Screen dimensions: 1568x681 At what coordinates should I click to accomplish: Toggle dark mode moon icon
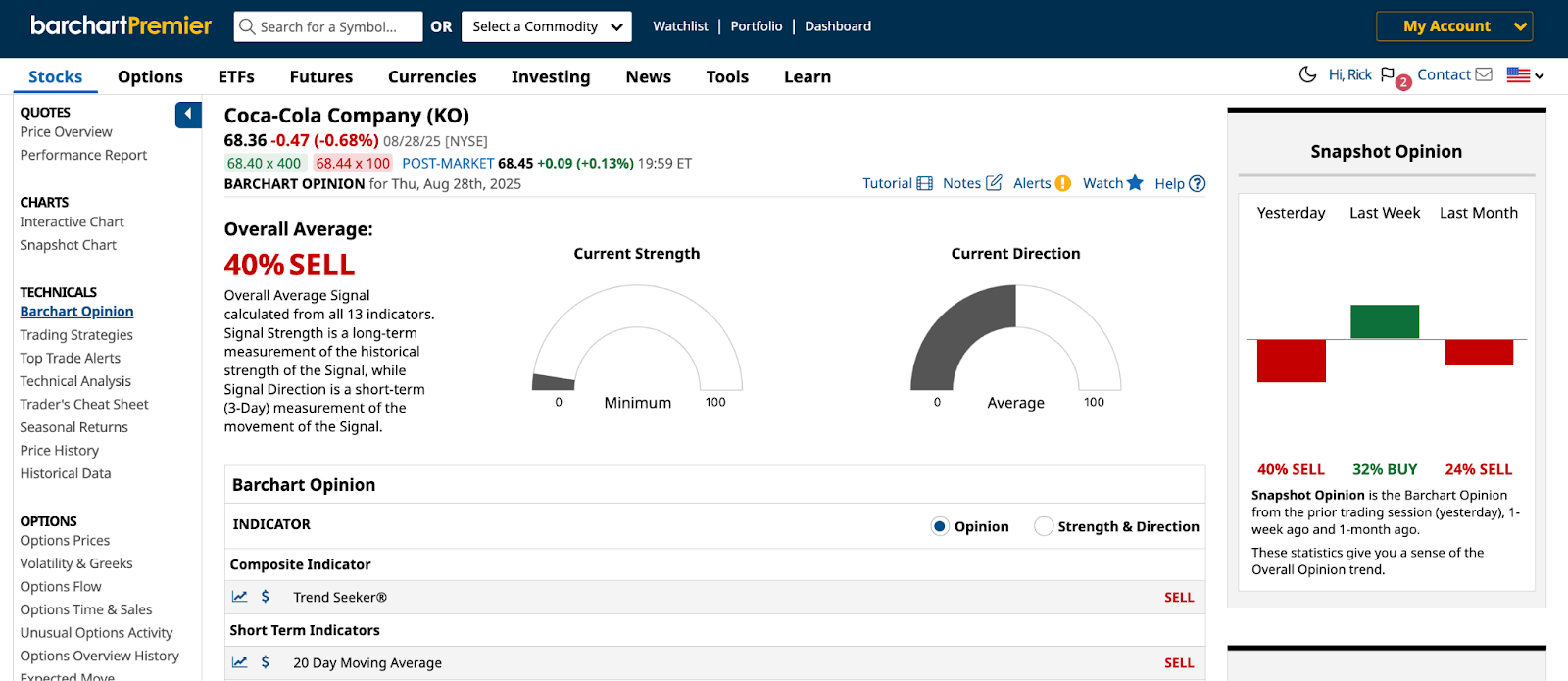click(x=1307, y=74)
